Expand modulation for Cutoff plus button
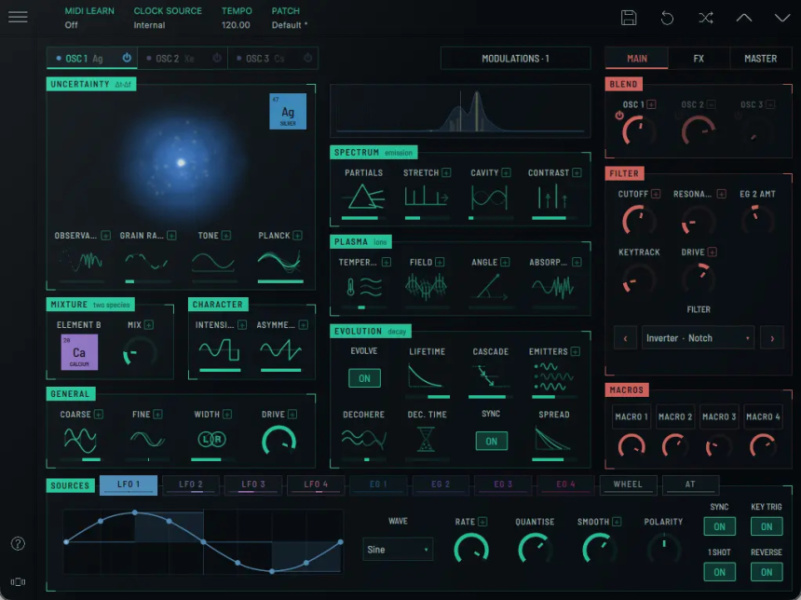This screenshot has width=801, height=600. 655,194
